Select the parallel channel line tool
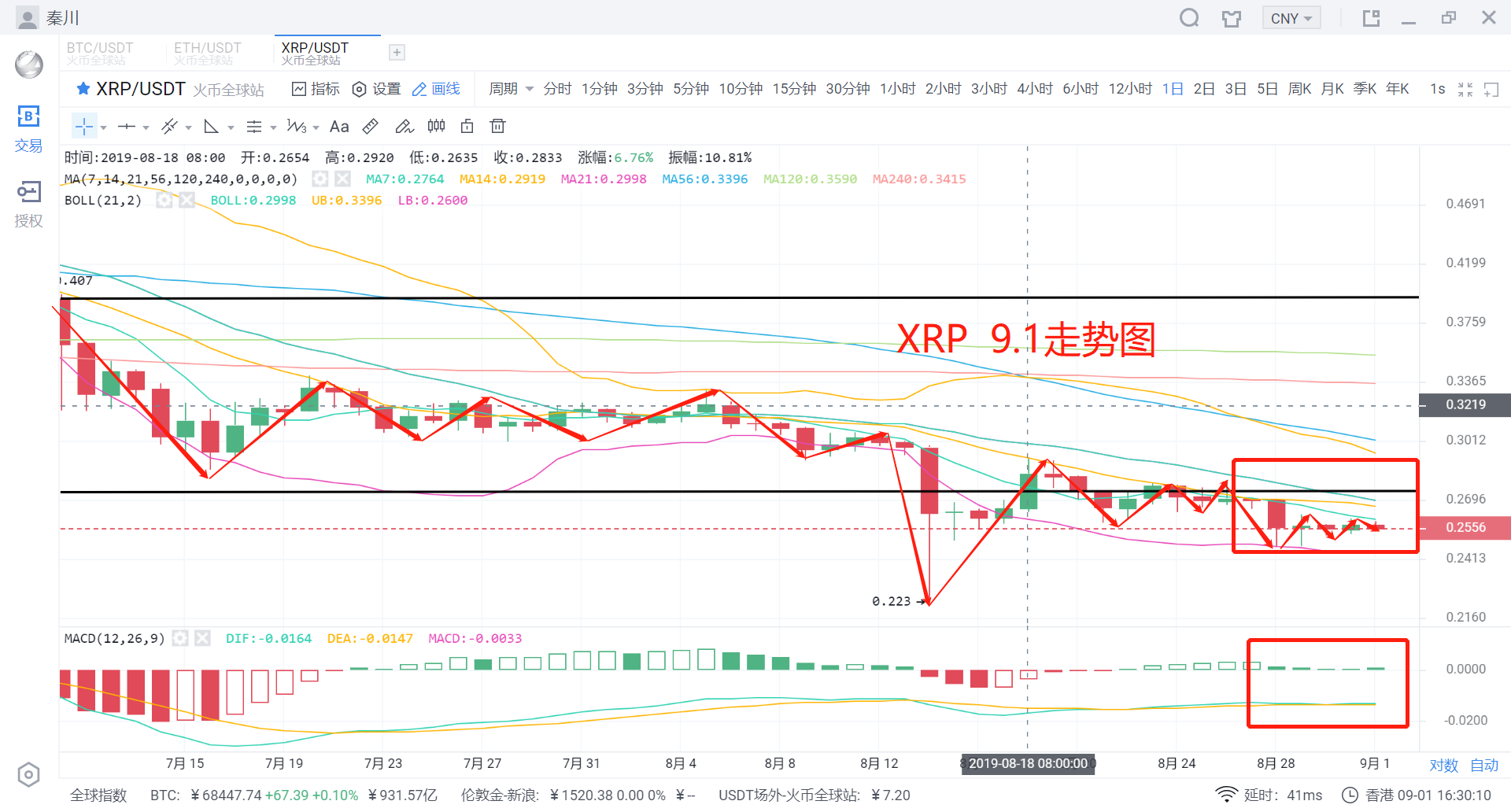Viewport: 1511px width, 812px height. coord(169,127)
